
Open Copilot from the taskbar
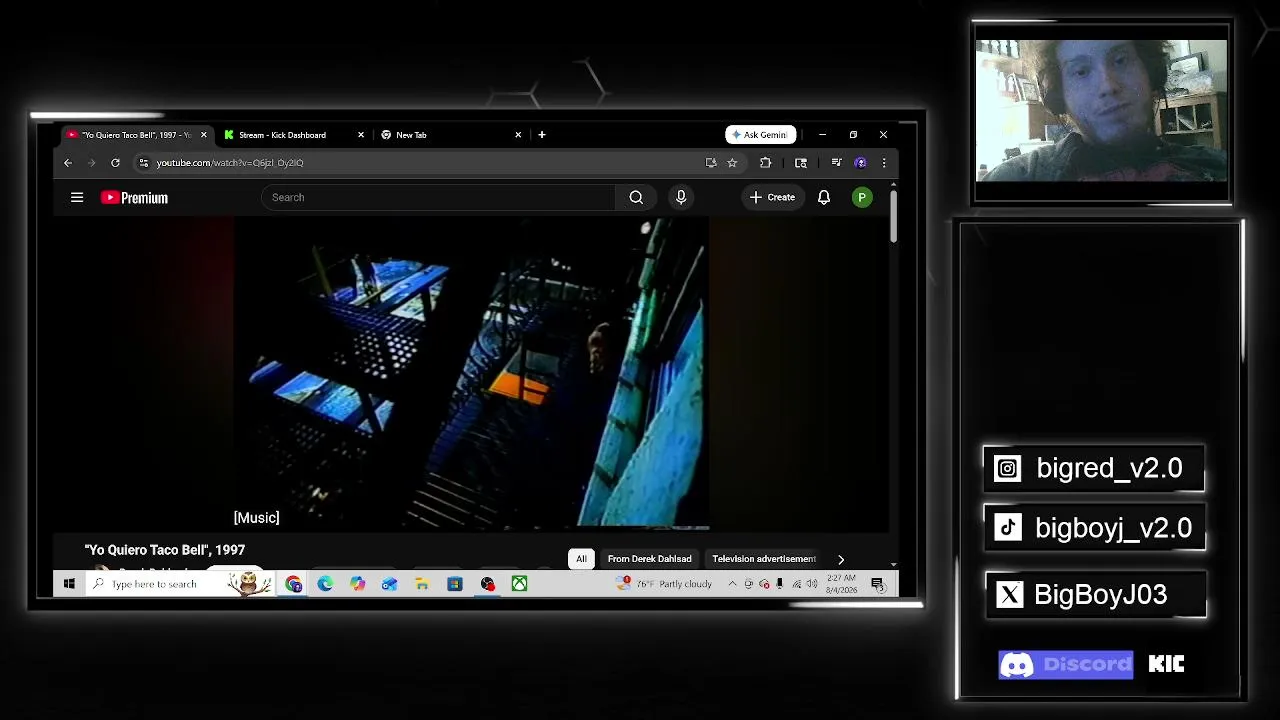(357, 584)
